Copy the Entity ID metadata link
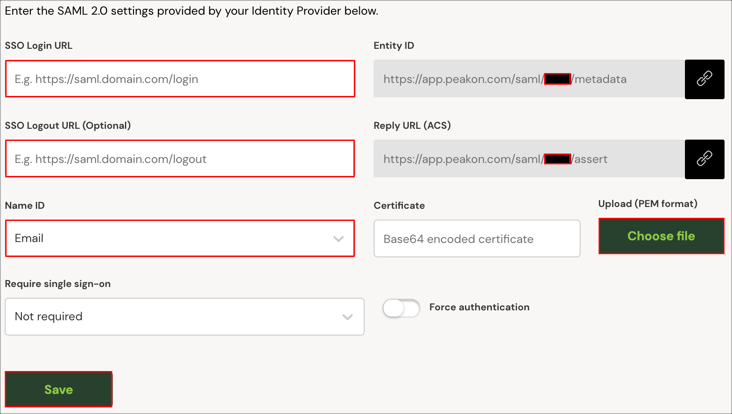This screenshot has width=732, height=414. [x=704, y=79]
